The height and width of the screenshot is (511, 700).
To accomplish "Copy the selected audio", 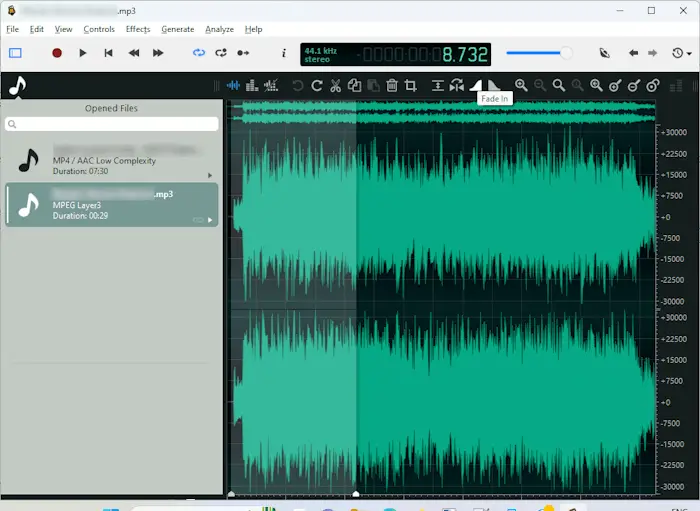I will [x=354, y=85].
